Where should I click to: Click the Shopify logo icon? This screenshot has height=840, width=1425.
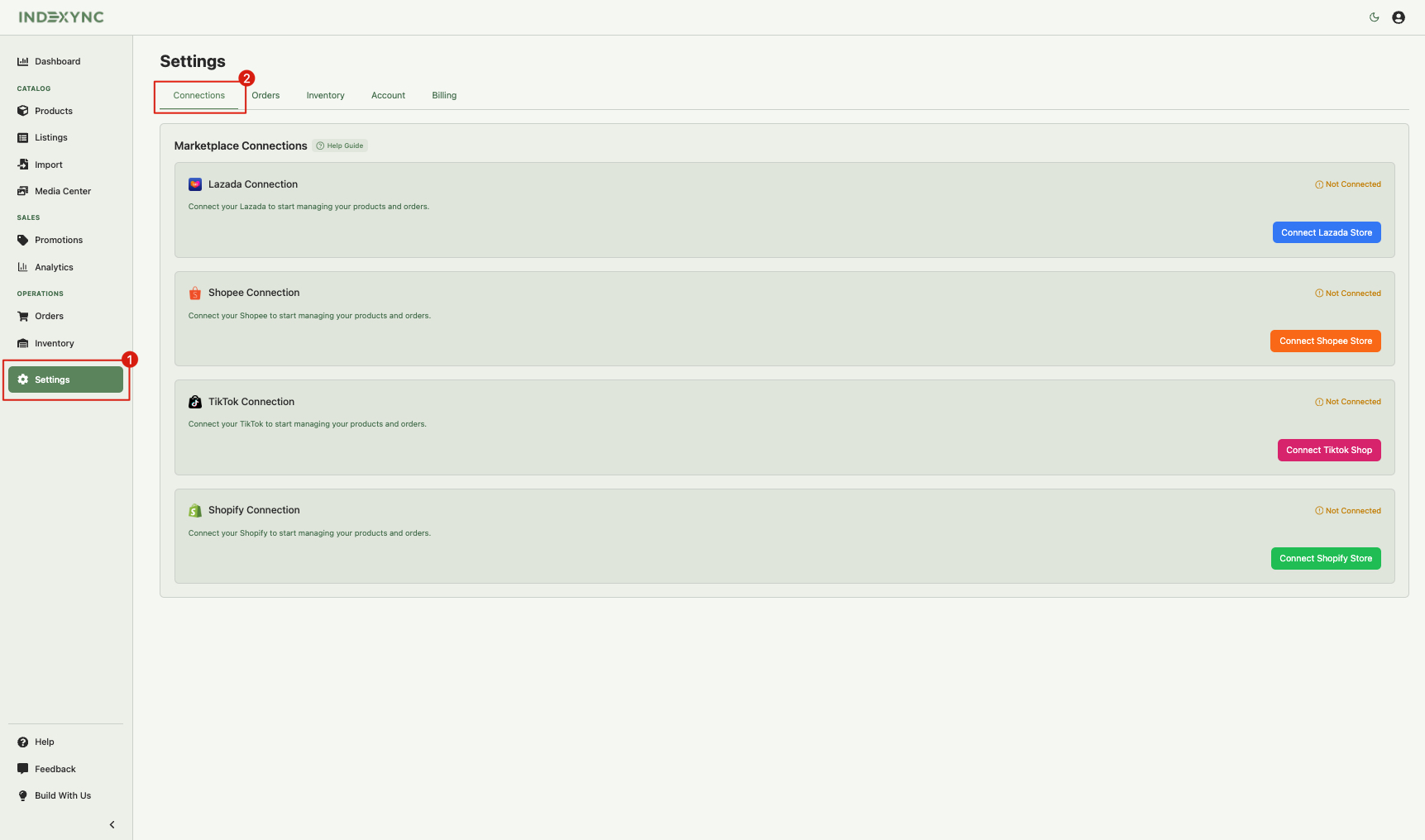195,510
